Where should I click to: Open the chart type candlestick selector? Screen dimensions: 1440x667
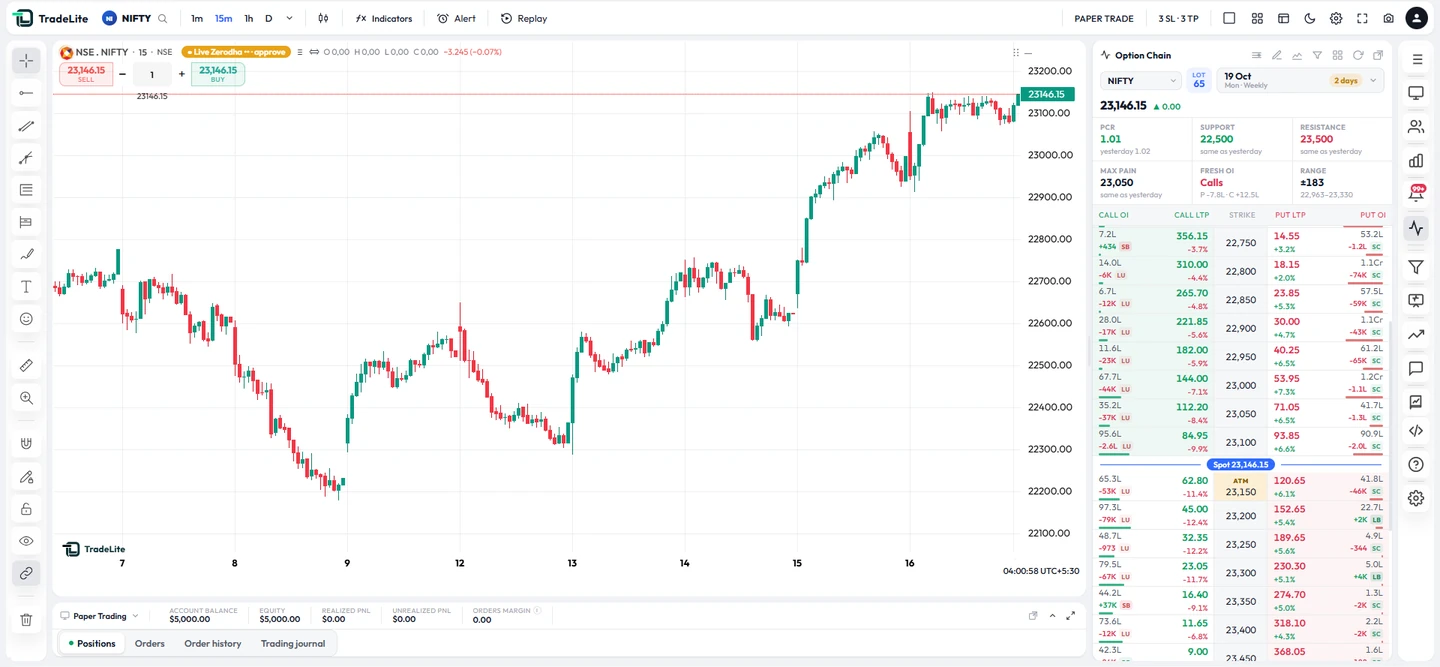pos(323,18)
